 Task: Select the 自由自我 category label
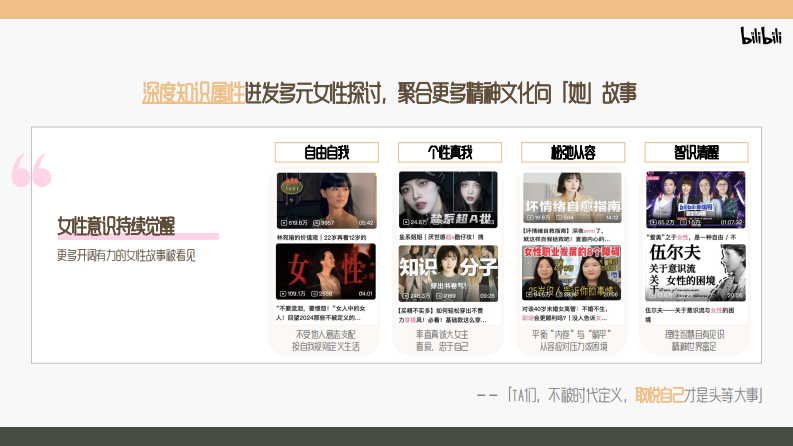coord(326,152)
